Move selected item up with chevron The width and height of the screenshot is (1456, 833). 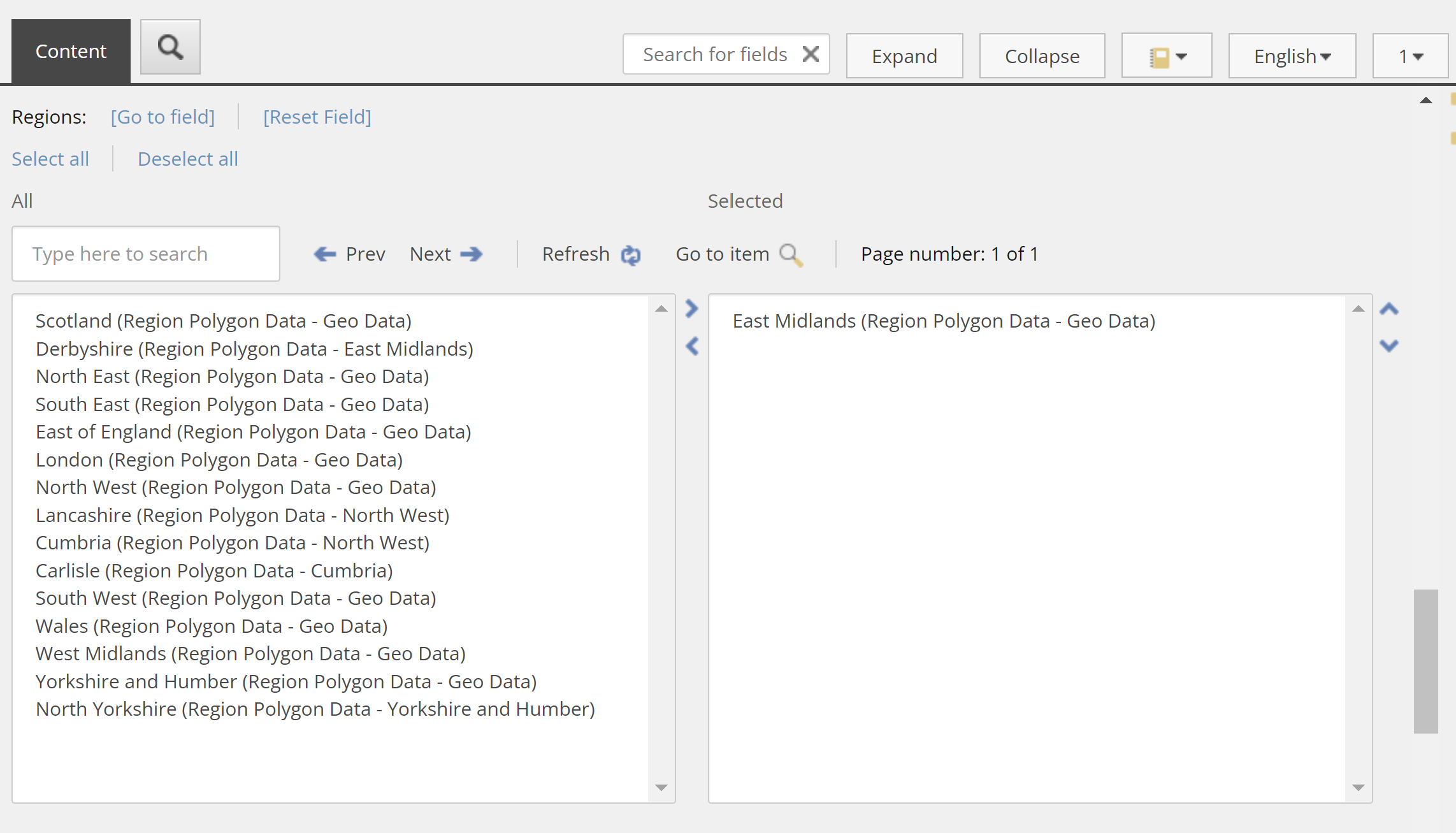[1389, 310]
